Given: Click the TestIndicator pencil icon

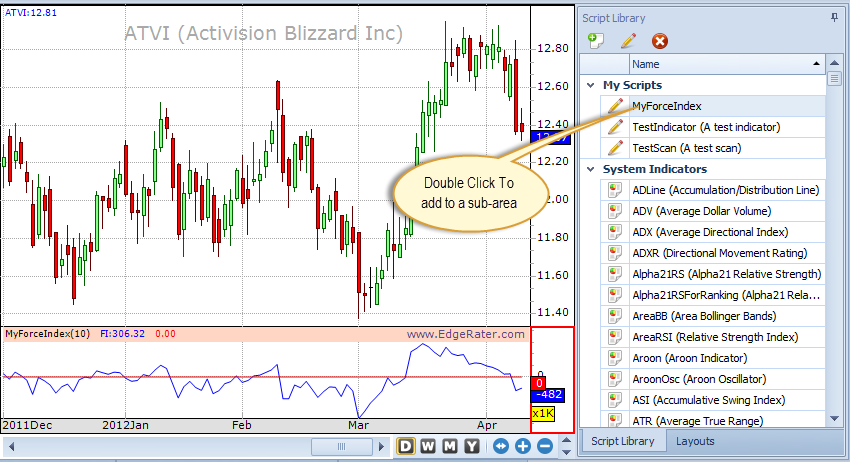Looking at the screenshot, I should point(615,127).
